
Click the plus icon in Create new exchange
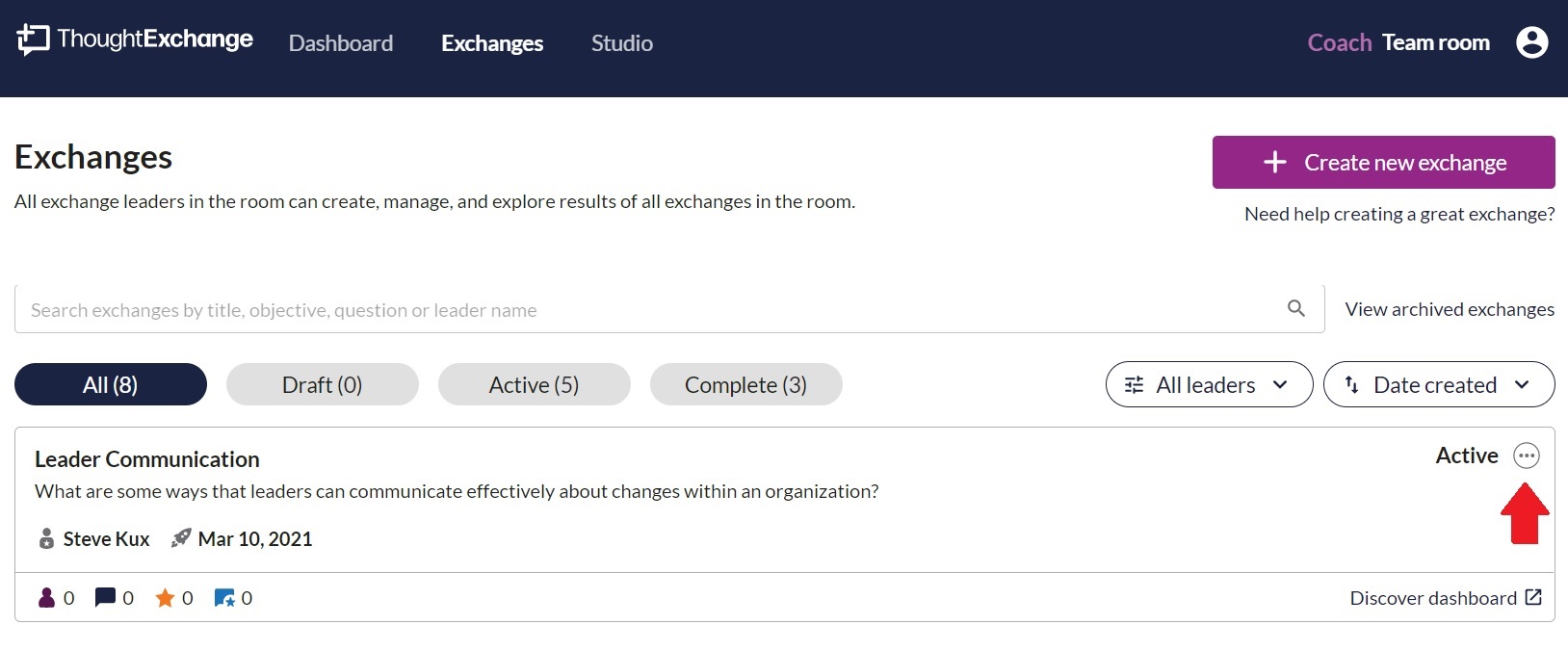(x=1274, y=162)
